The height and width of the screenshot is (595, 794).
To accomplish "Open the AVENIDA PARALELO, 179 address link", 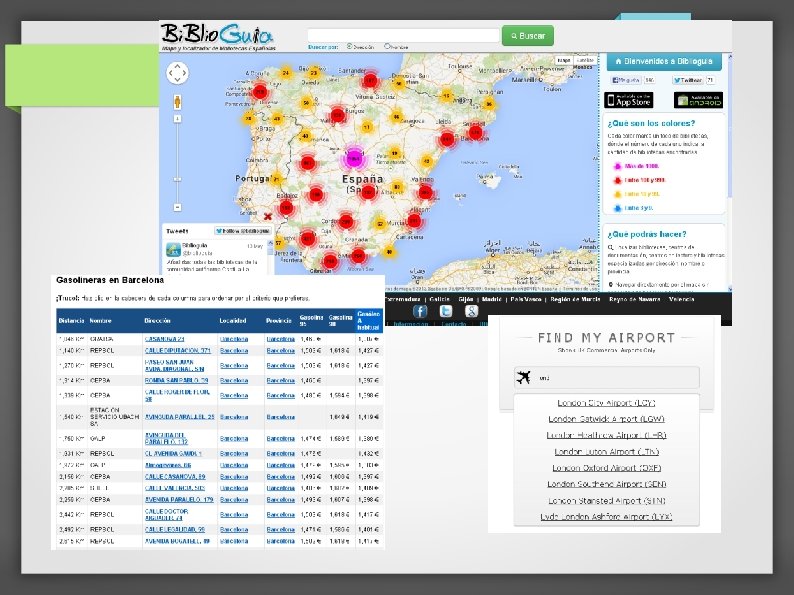I will (179, 499).
